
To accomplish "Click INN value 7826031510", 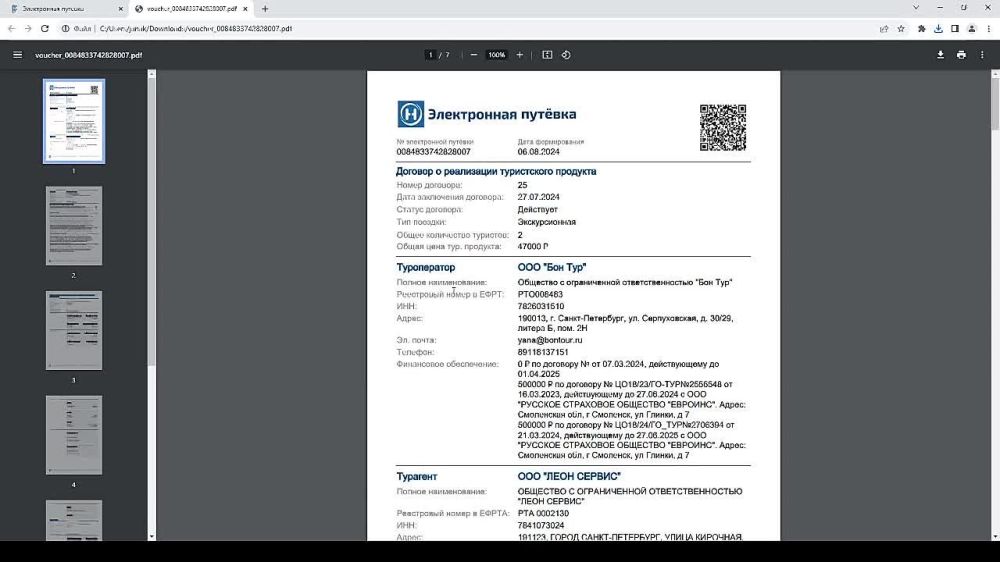I will (x=541, y=306).
